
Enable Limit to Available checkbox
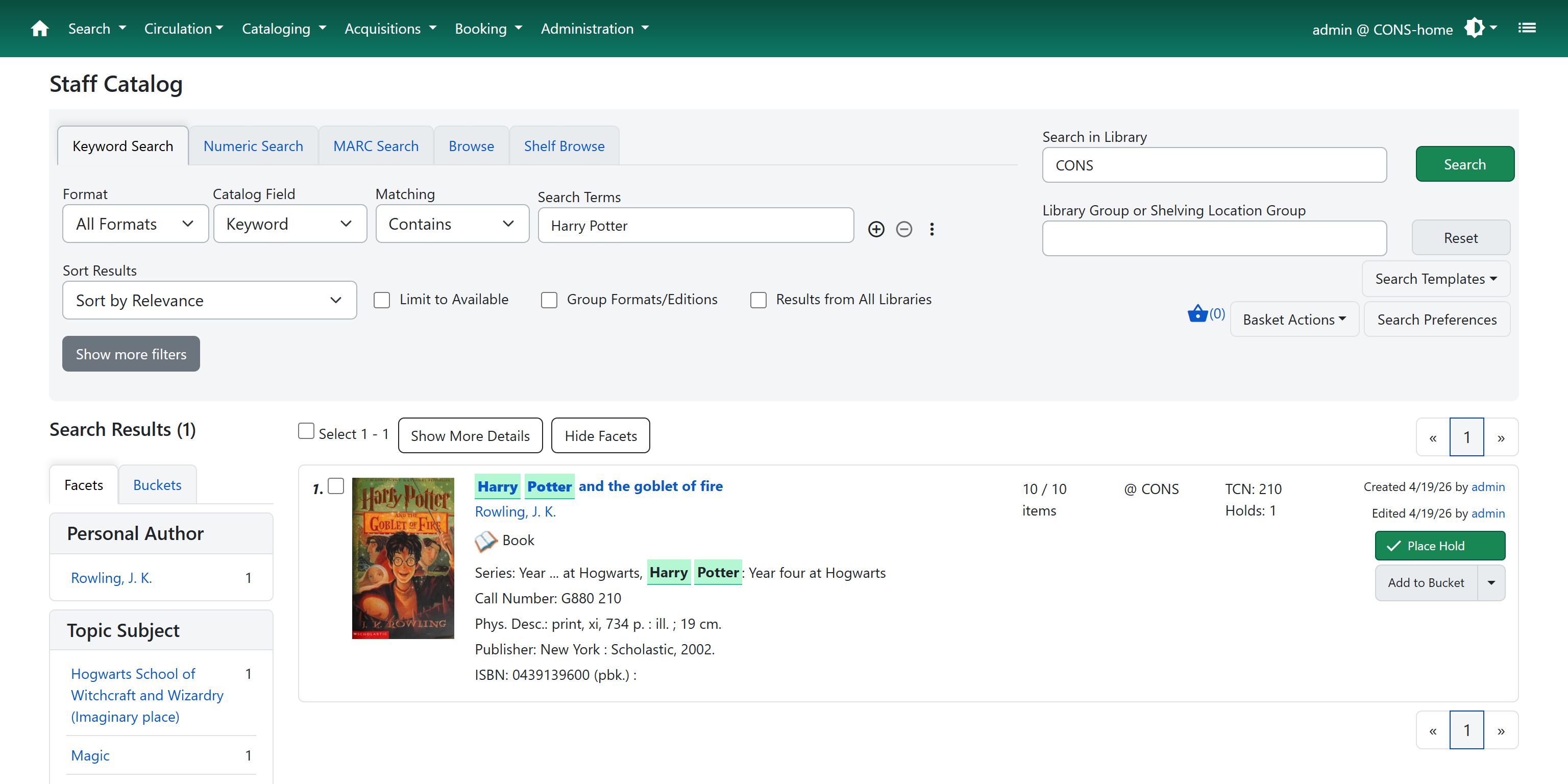point(382,300)
